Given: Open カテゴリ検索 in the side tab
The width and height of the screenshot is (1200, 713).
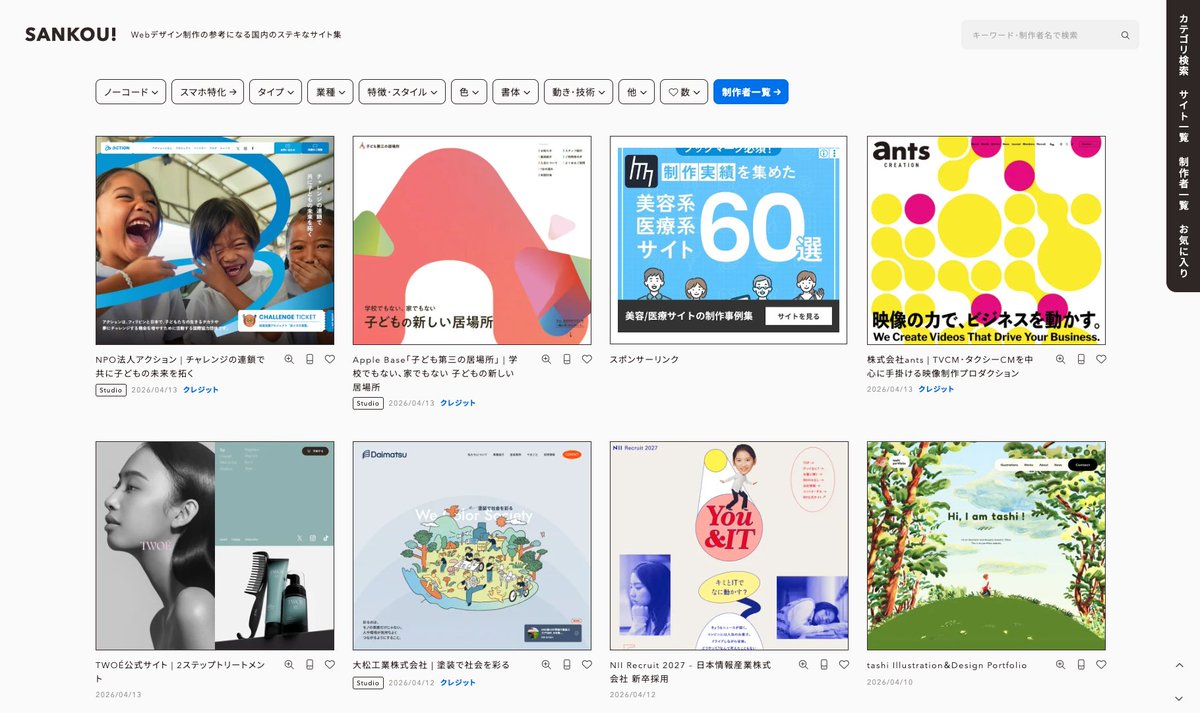Looking at the screenshot, I should pos(1184,45).
